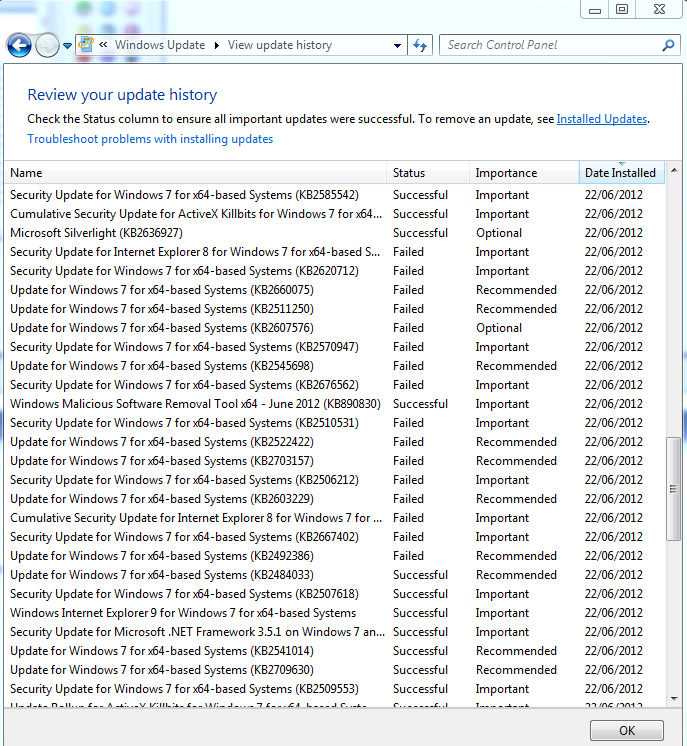Click the Windows Update address bar icon
The width and height of the screenshot is (687, 746).
pos(86,45)
